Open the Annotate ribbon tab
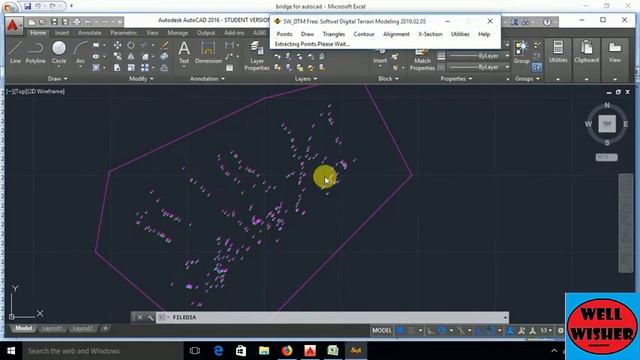640x360 pixels. click(x=89, y=33)
